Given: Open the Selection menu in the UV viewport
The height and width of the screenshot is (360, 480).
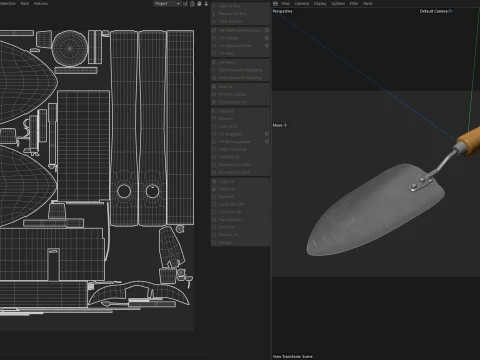Looking at the screenshot, I should click(8, 3).
